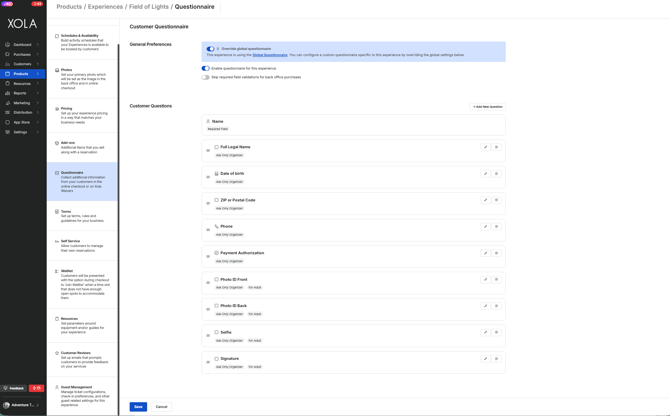Viewport: 670px width, 416px height.
Task: Open the Pricing section
Action: (x=66, y=108)
